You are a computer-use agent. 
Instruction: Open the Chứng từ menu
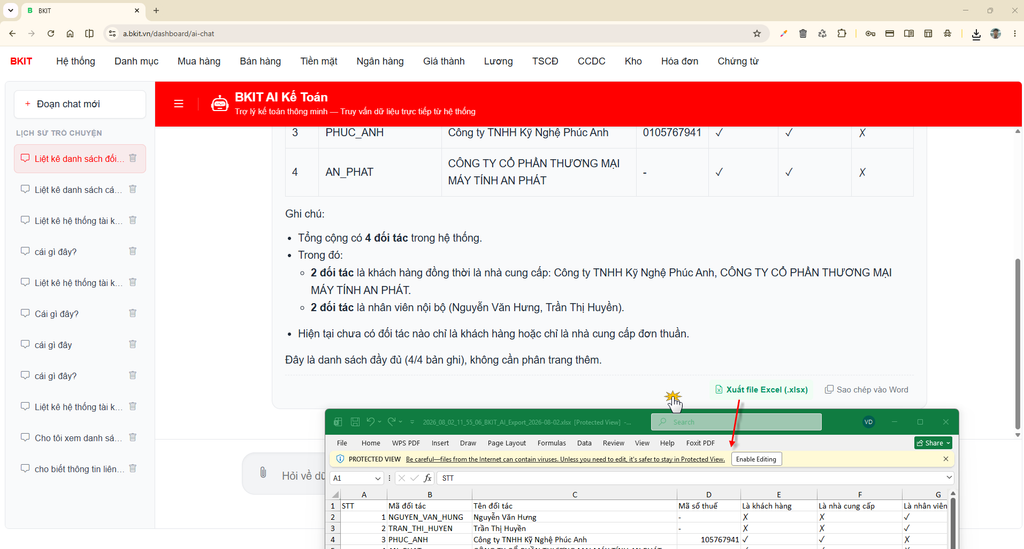click(x=738, y=61)
